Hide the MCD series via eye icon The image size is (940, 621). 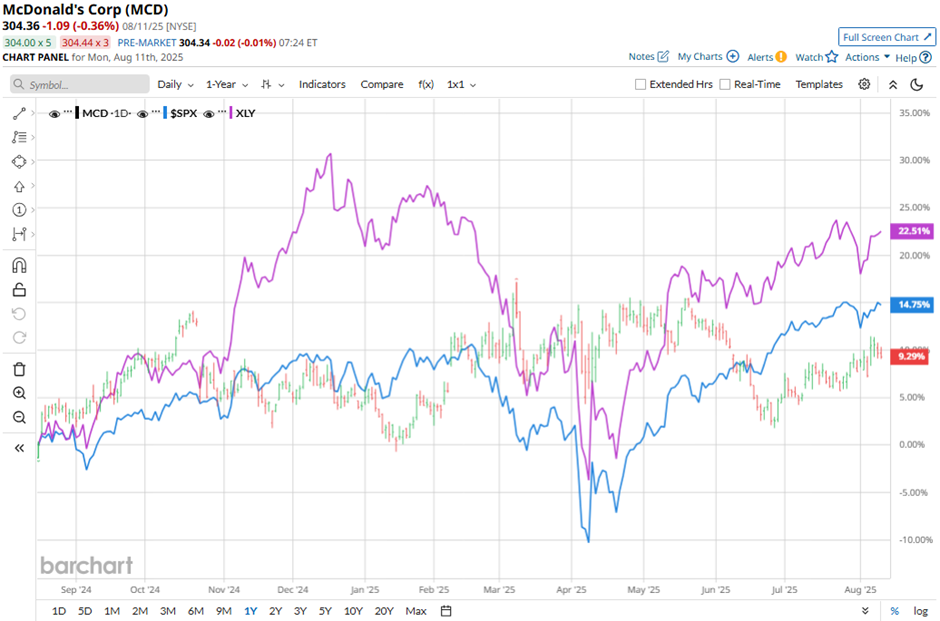coord(54,114)
